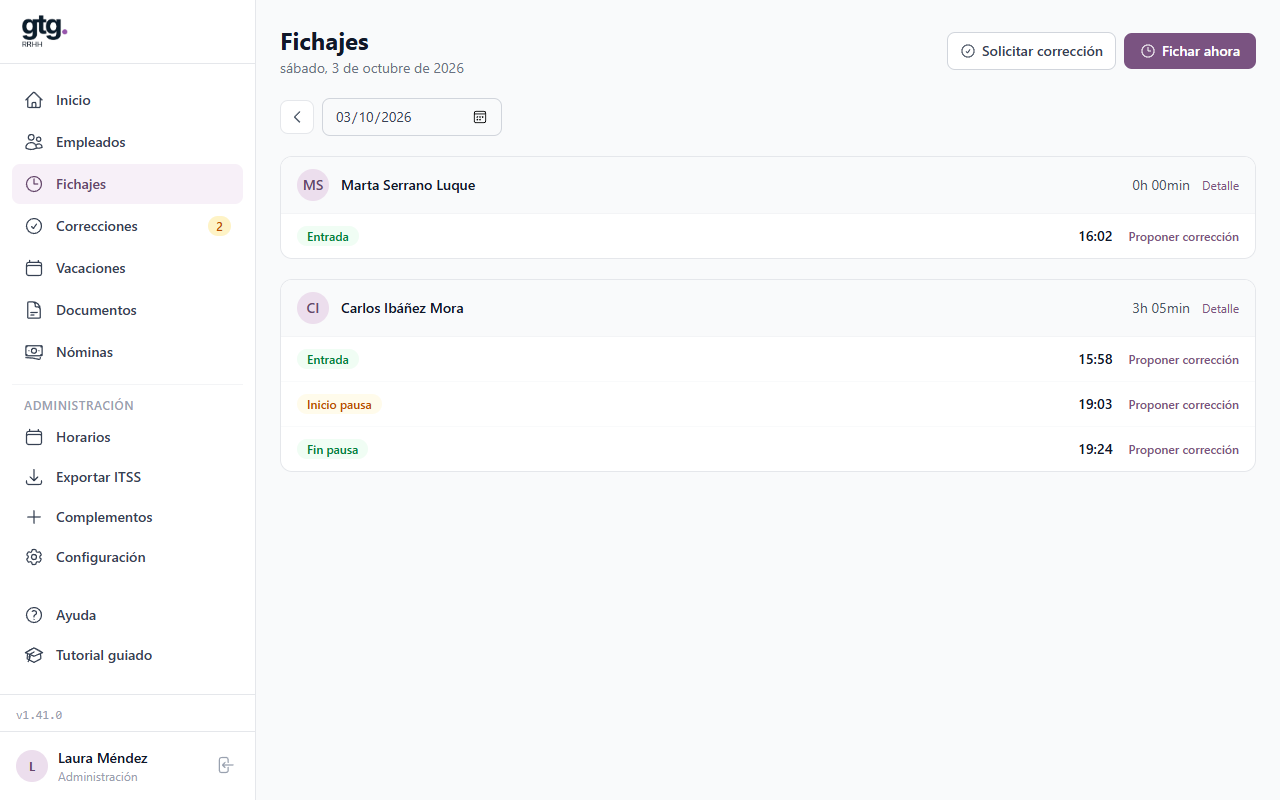Open the Empleados people icon
The height and width of the screenshot is (800, 1280).
click(x=34, y=142)
